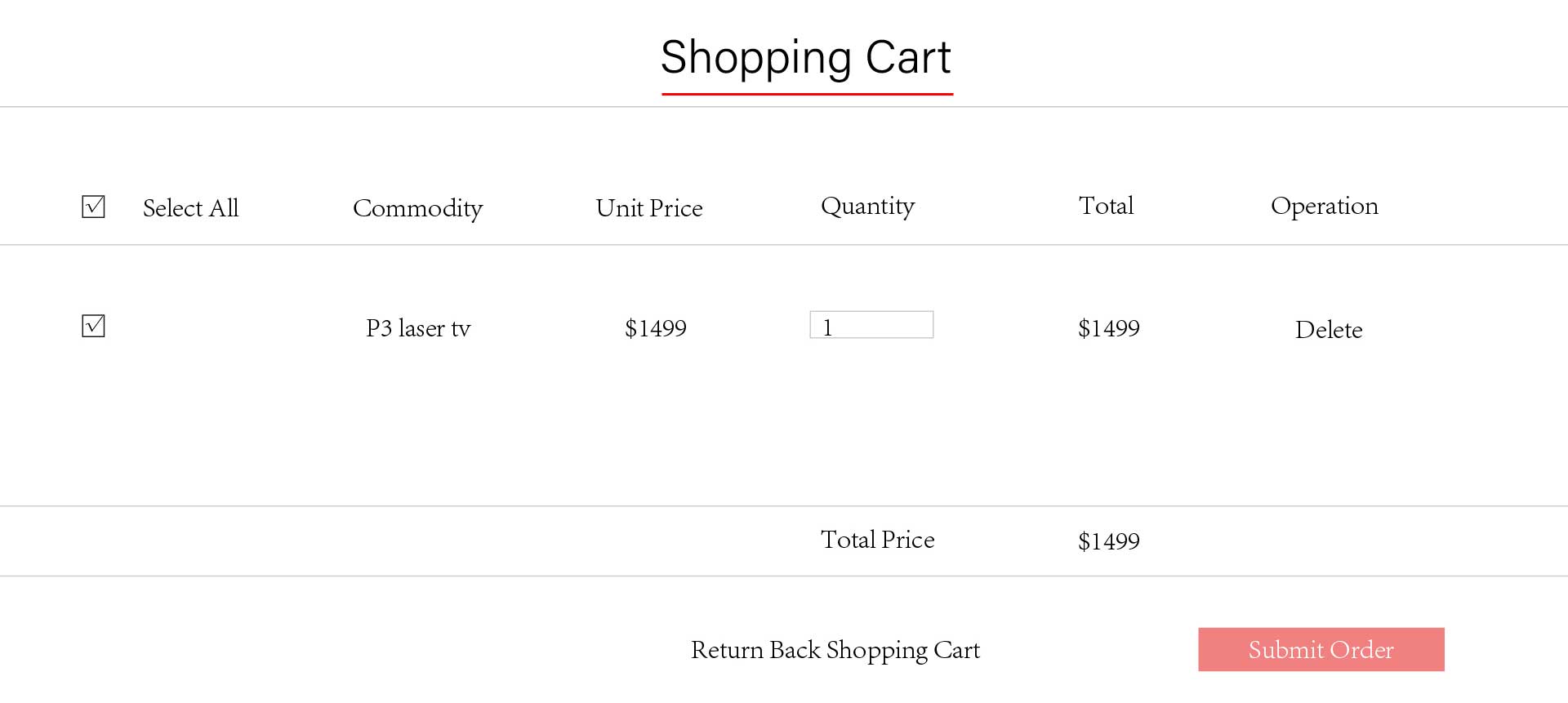Click the Commodity column header
1568x703 pixels.
pos(417,208)
